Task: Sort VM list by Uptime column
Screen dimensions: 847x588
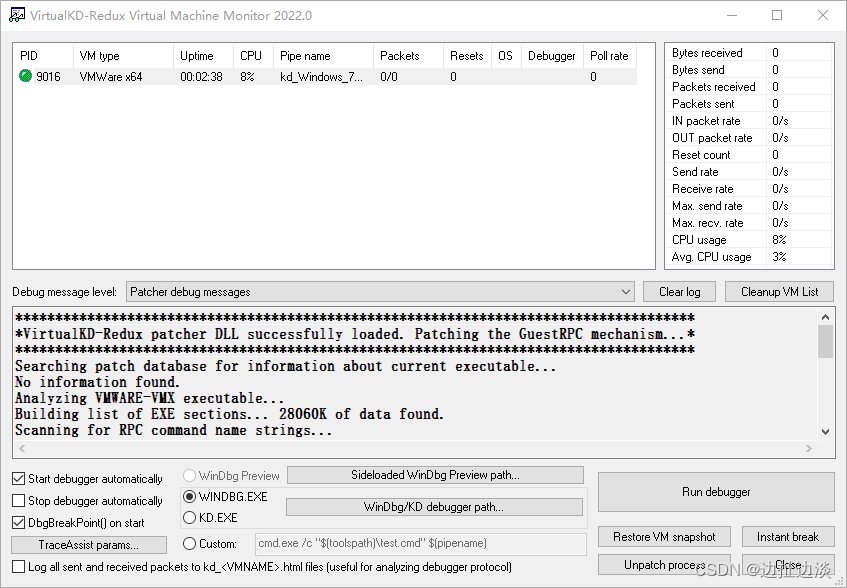Action: click(204, 56)
